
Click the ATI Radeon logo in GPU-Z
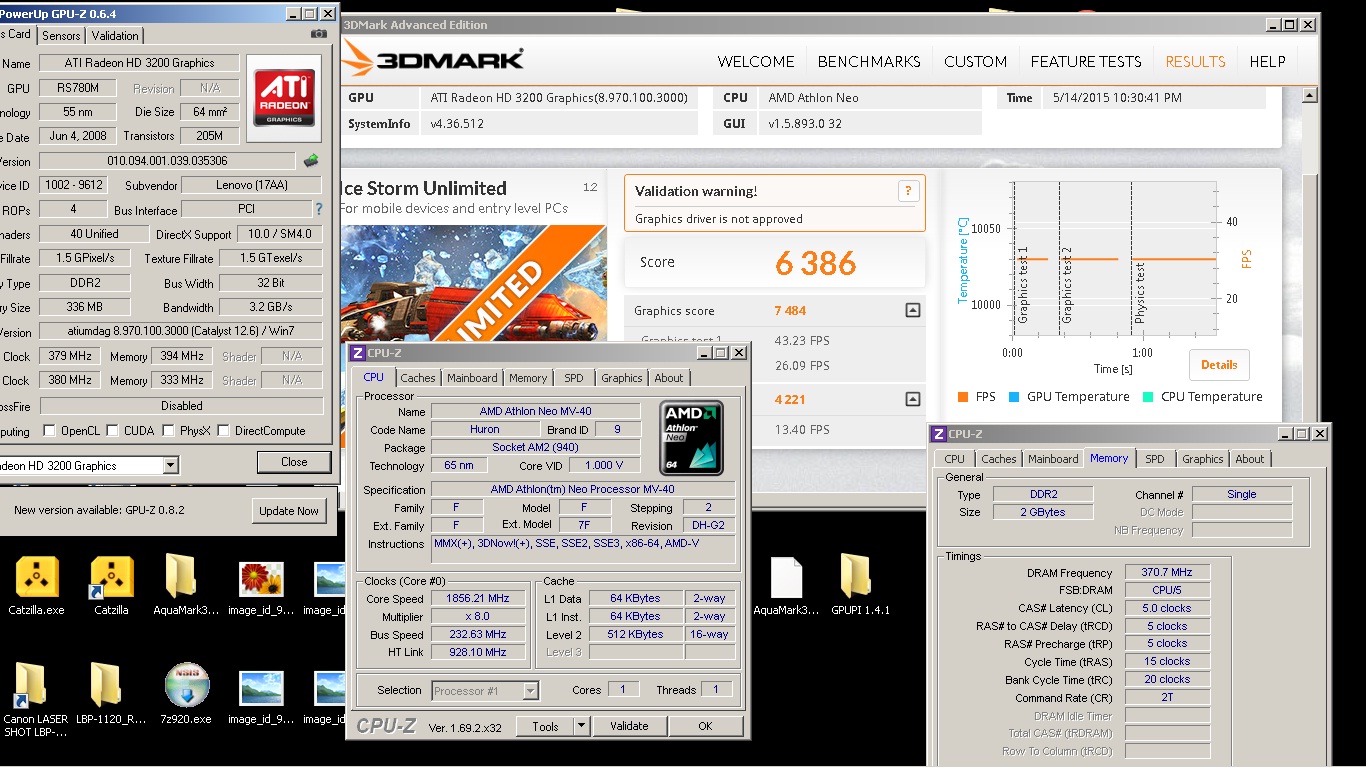pos(284,97)
